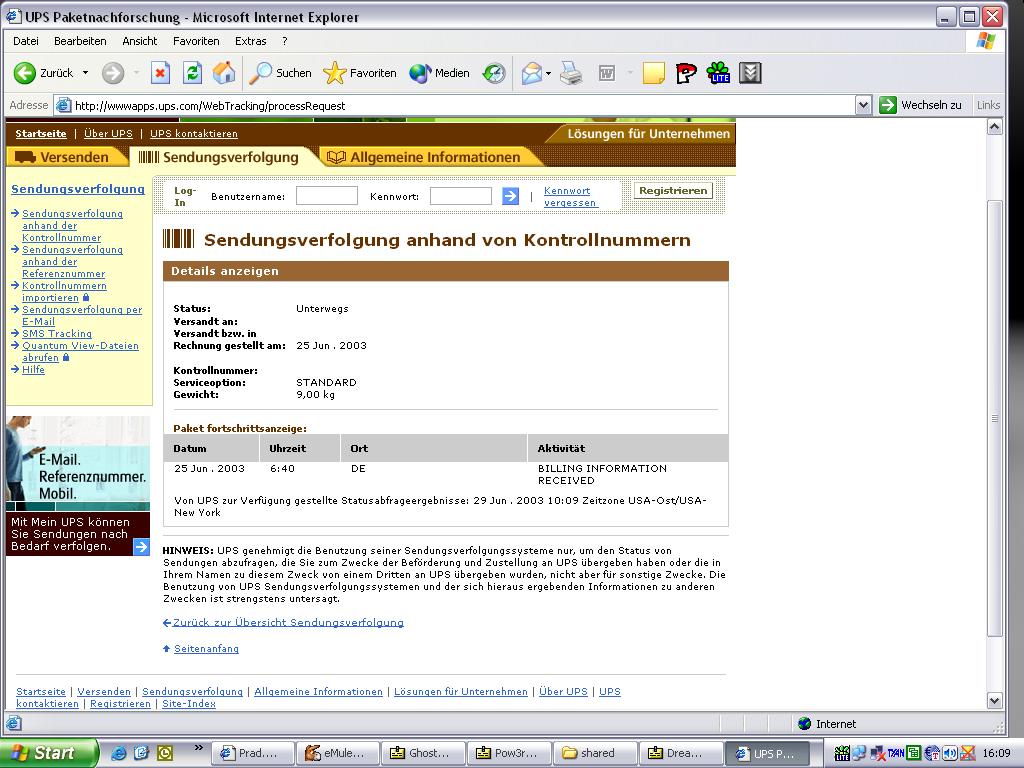
Task: Click the Refresh page icon
Action: [x=192, y=73]
